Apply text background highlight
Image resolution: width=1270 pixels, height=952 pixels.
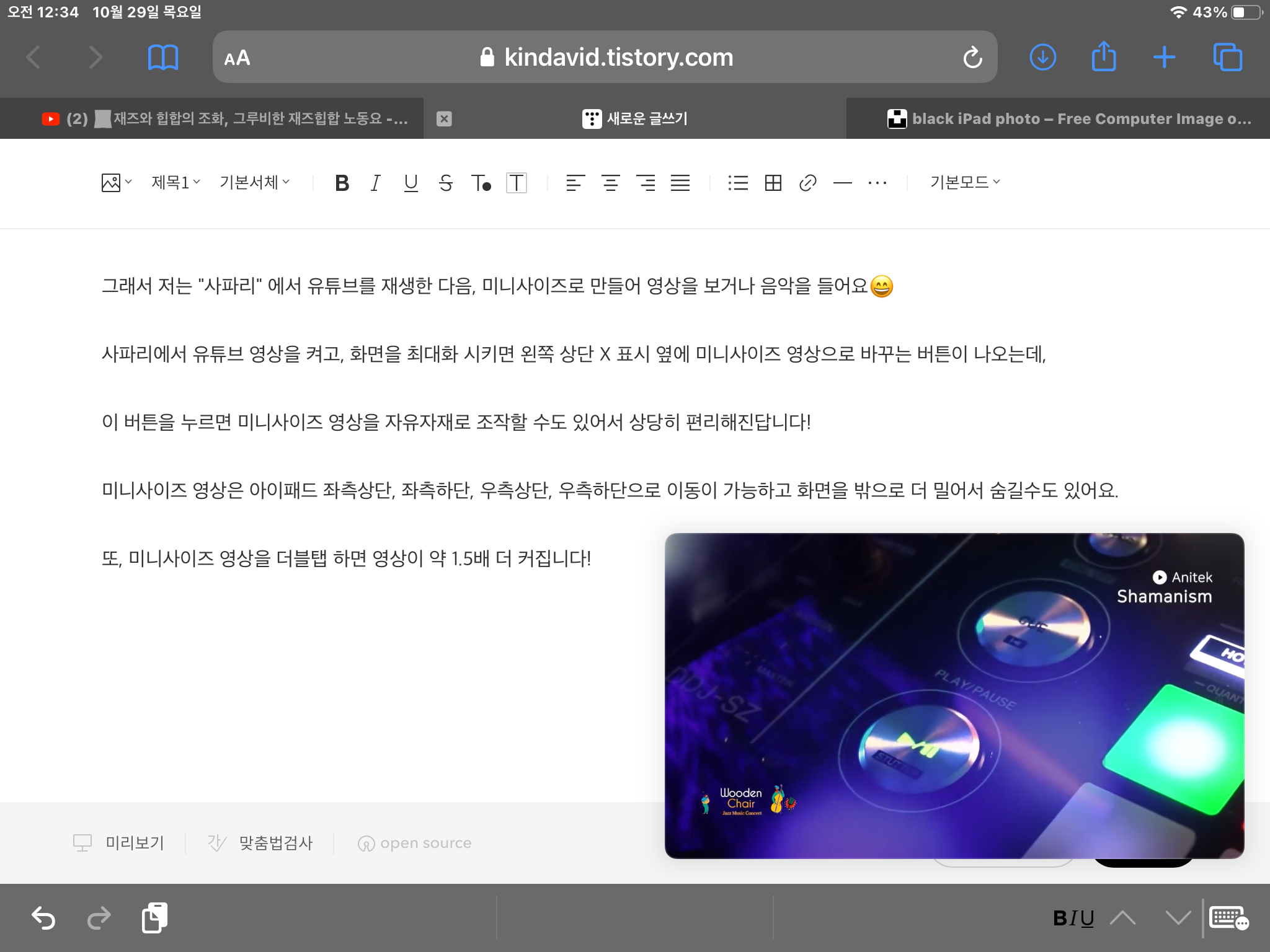(x=517, y=183)
